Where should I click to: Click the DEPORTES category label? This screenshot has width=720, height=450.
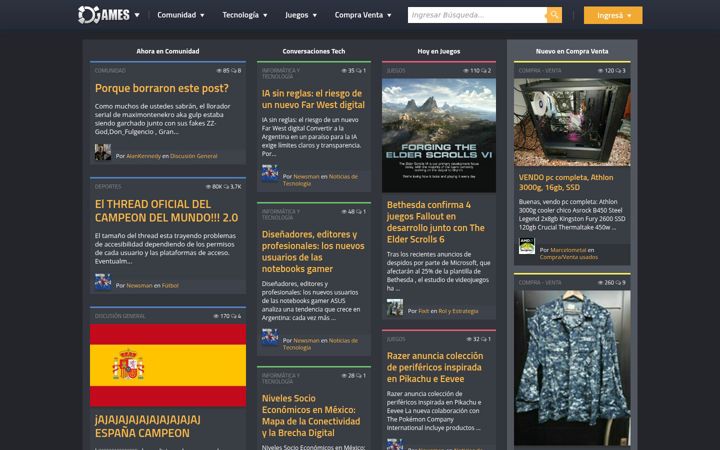coord(108,187)
